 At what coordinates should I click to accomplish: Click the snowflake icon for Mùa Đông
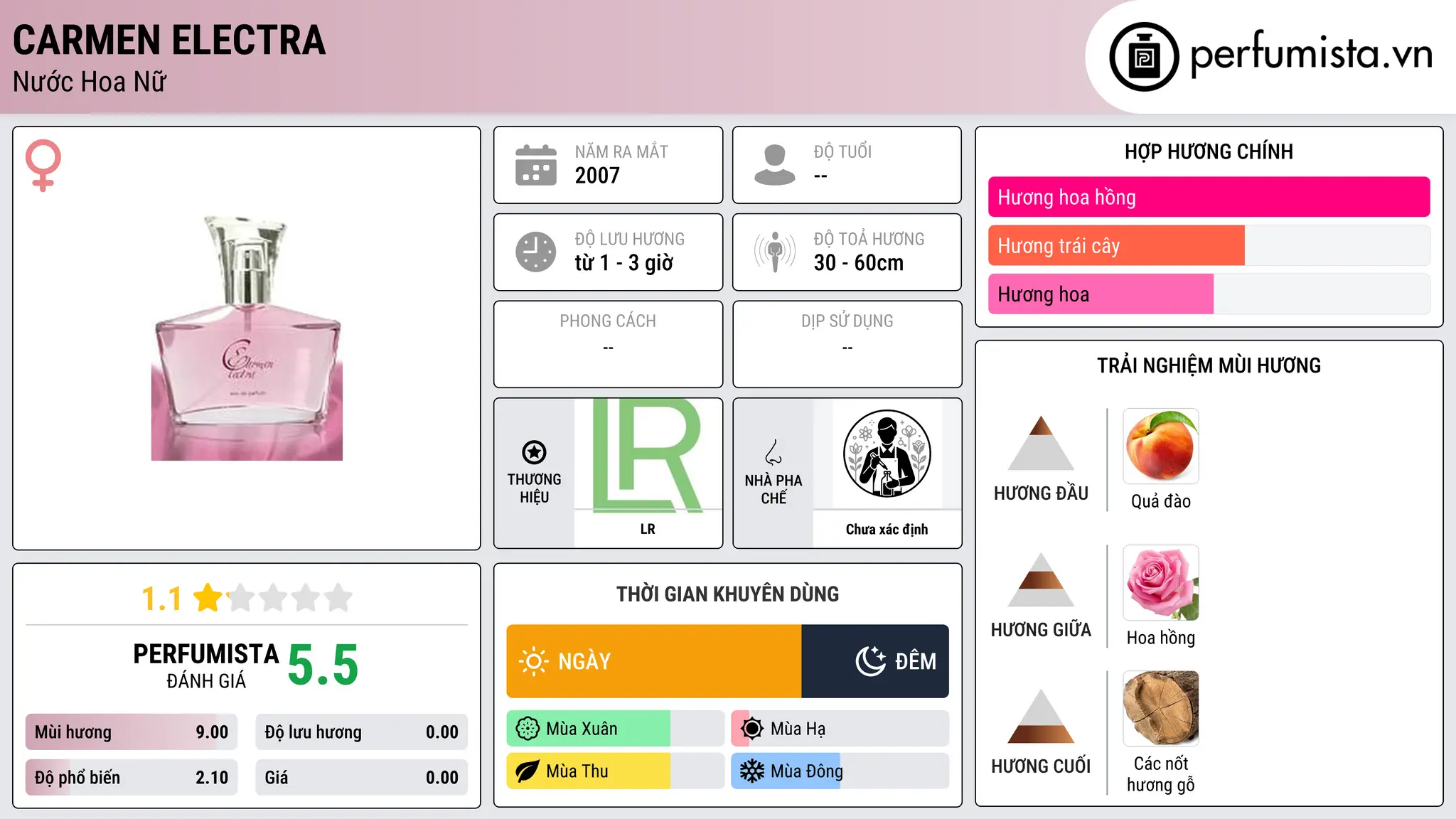[751, 771]
